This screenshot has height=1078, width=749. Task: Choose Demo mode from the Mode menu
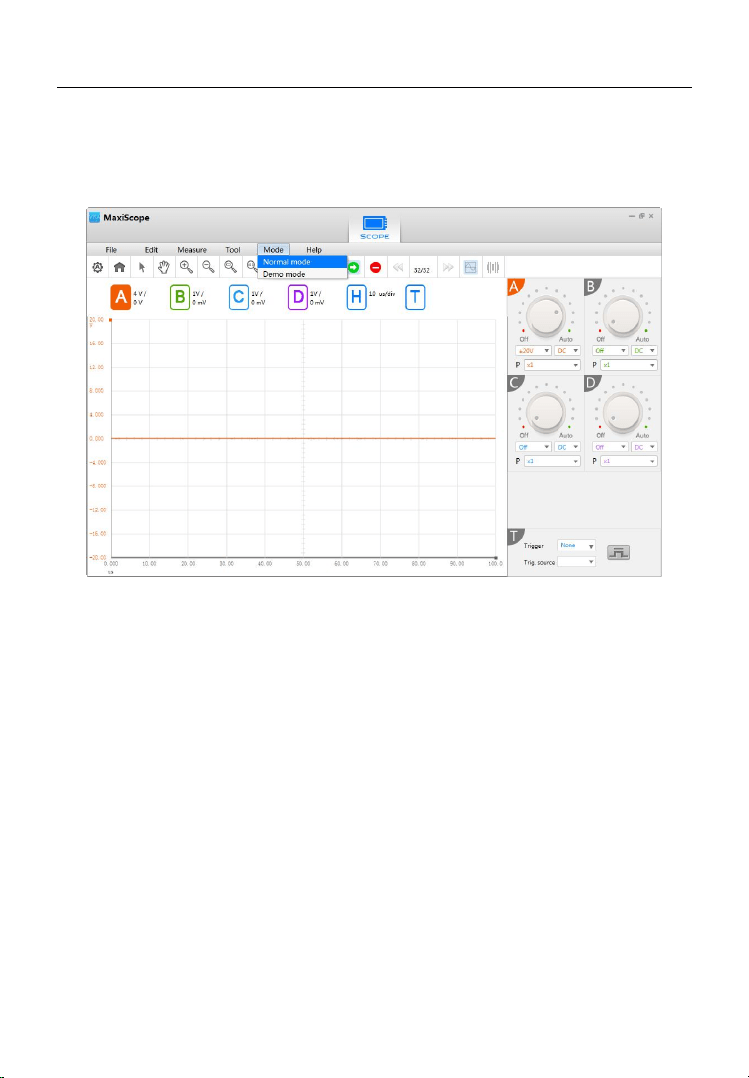click(303, 274)
